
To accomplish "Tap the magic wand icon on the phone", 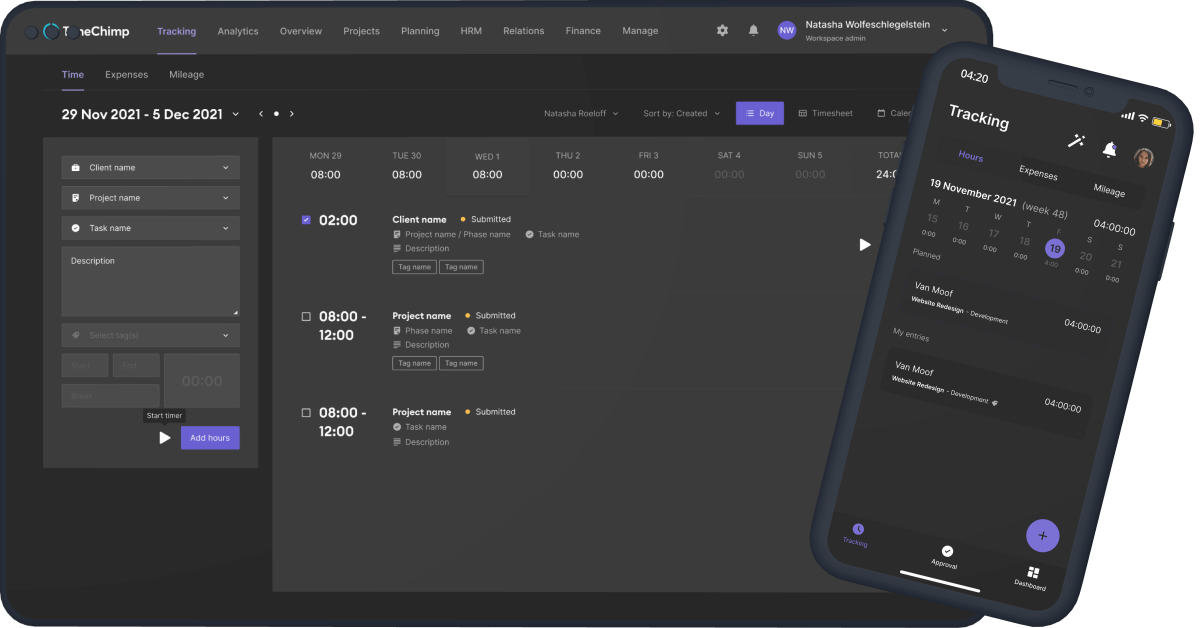I will click(x=1077, y=142).
